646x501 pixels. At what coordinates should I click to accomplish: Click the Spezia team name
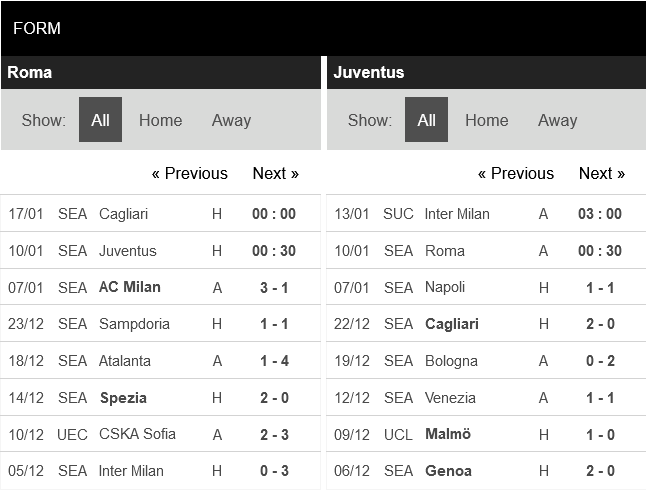point(123,398)
